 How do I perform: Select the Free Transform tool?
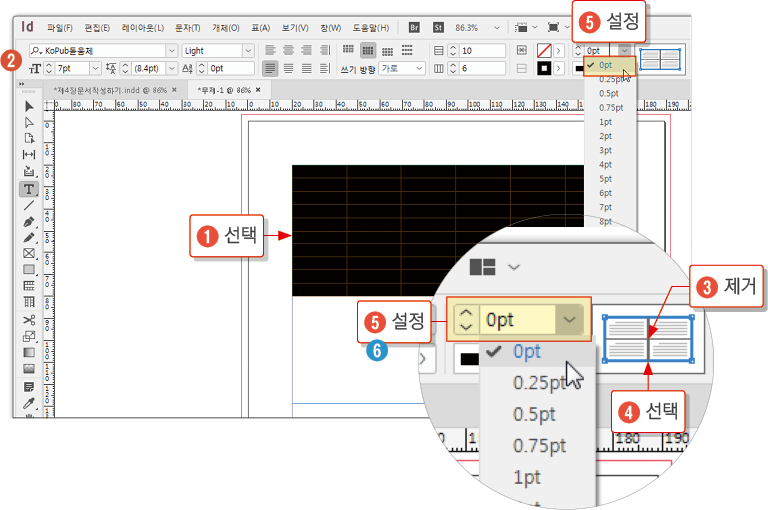click(29, 337)
